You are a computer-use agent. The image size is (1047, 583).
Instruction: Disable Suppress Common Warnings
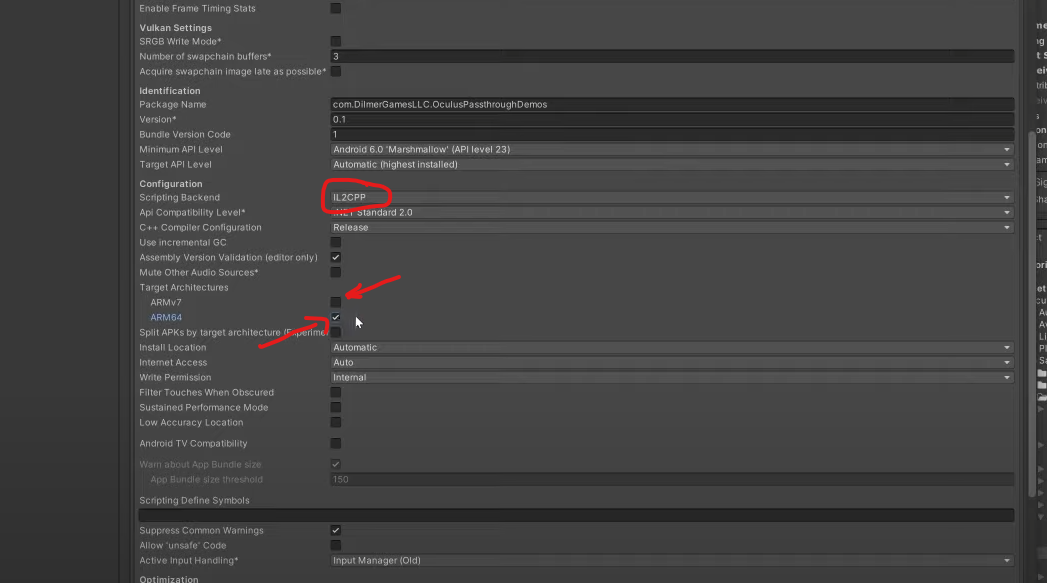click(x=336, y=530)
